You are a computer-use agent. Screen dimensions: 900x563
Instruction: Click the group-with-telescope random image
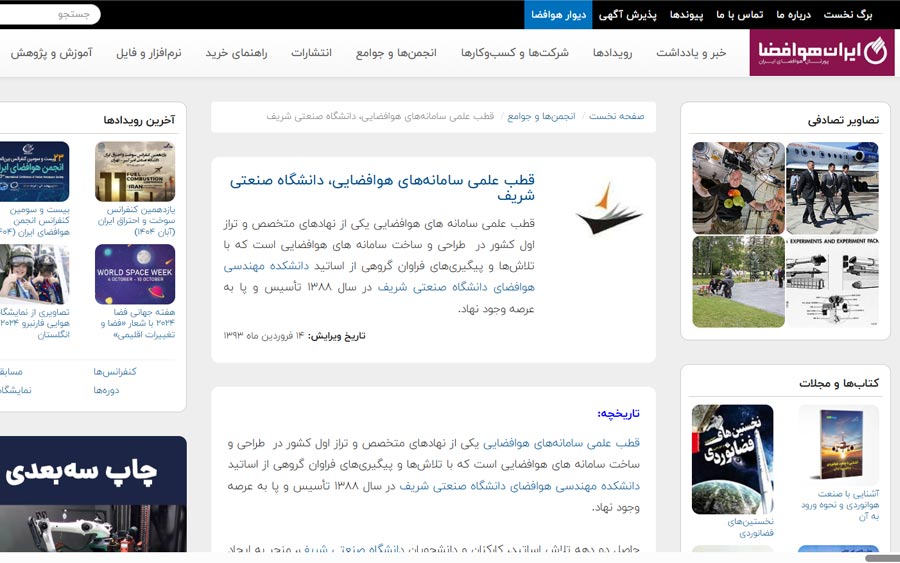pos(738,188)
